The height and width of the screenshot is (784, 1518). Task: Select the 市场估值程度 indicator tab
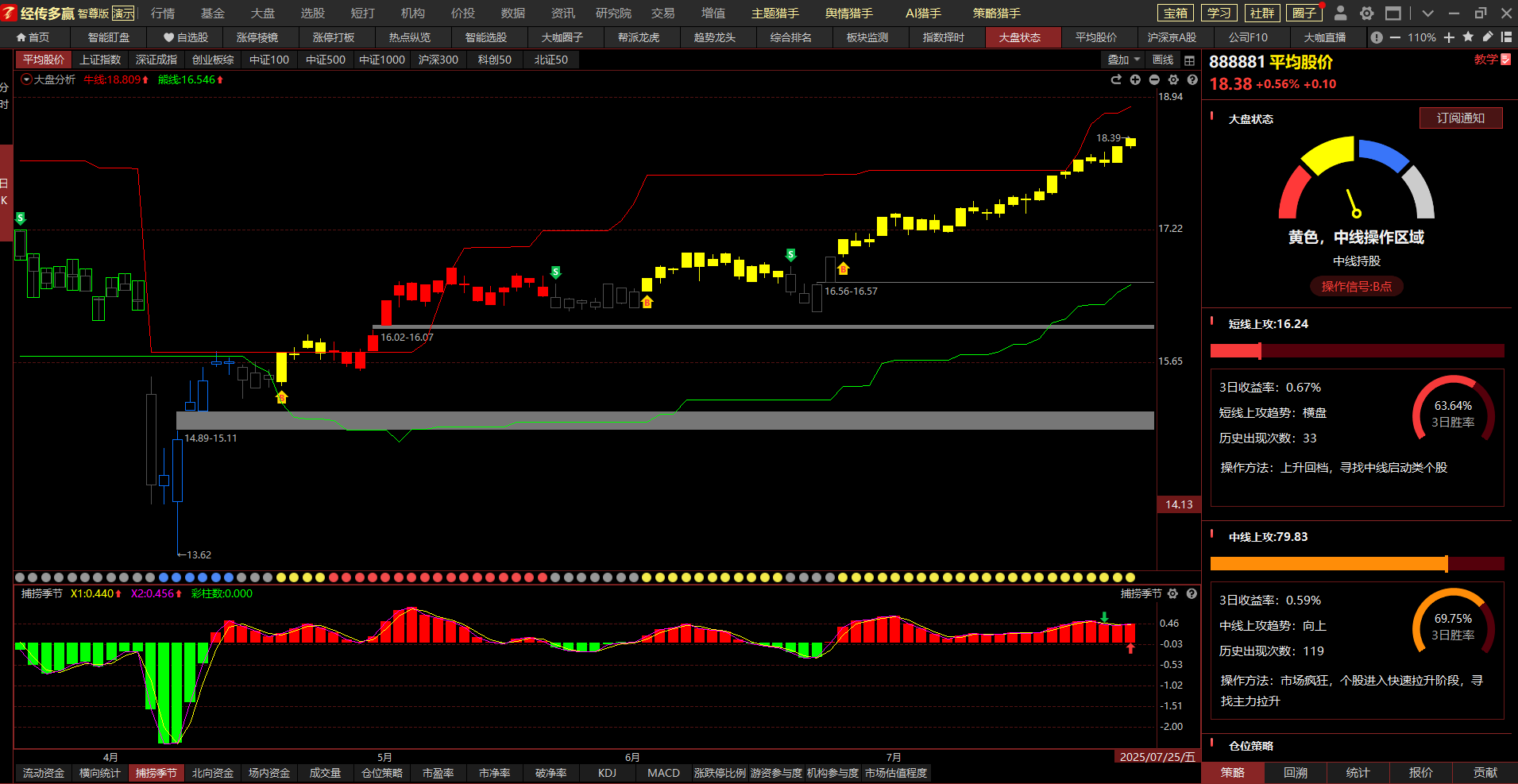(x=896, y=773)
